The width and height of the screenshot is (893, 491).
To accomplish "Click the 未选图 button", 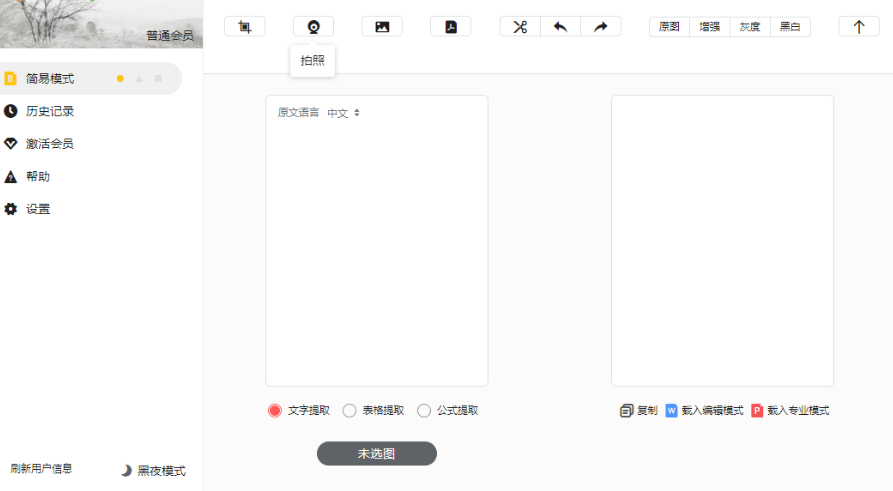I will 376,453.
